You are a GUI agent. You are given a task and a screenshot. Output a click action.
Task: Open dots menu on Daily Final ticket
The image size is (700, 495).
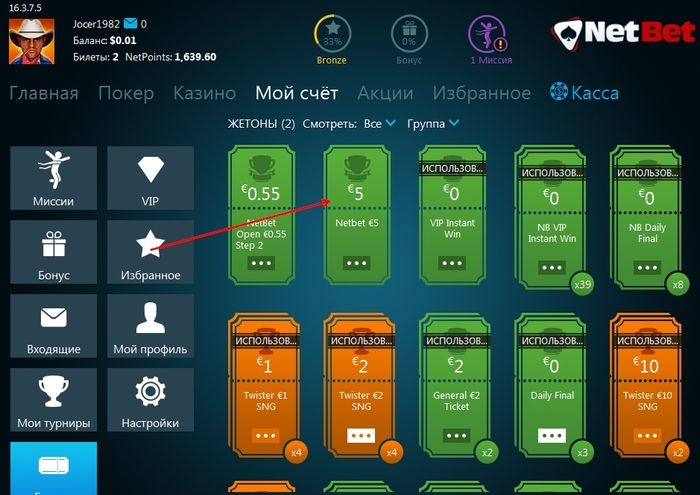[552, 436]
